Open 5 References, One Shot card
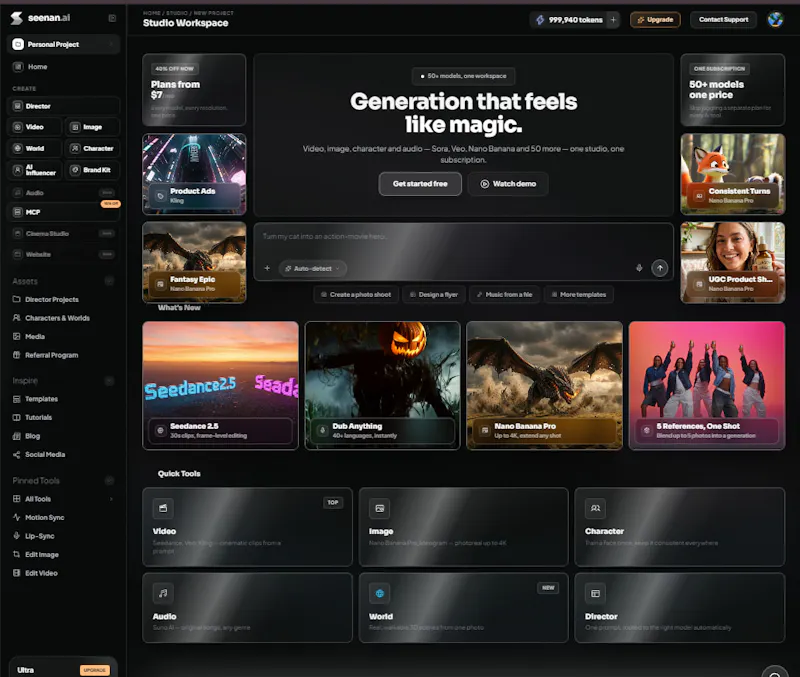 (707, 386)
